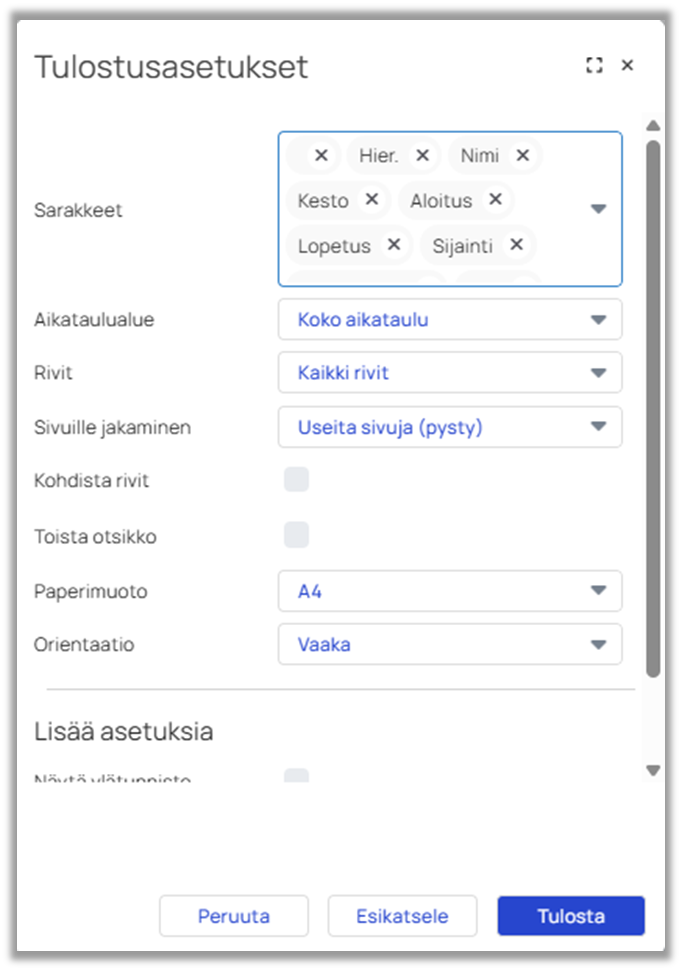682x971 pixels.
Task: Remove the Hier. column chip
Action: (422, 155)
